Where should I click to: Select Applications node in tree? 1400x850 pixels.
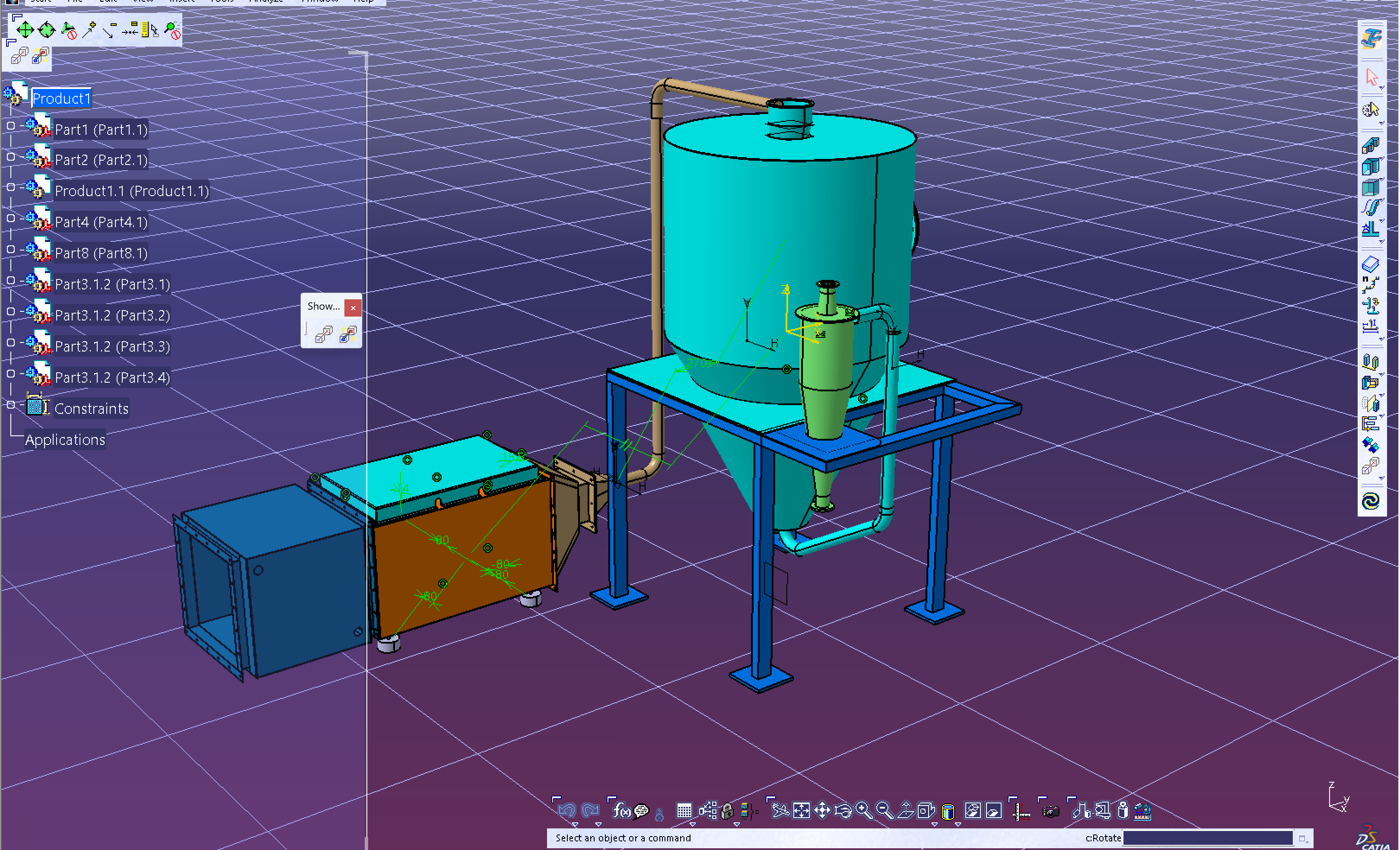[65, 440]
